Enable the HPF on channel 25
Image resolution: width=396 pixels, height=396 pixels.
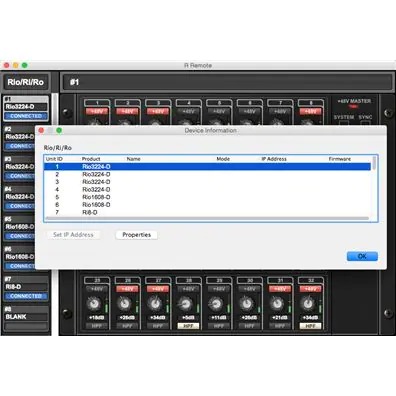pos(97,326)
